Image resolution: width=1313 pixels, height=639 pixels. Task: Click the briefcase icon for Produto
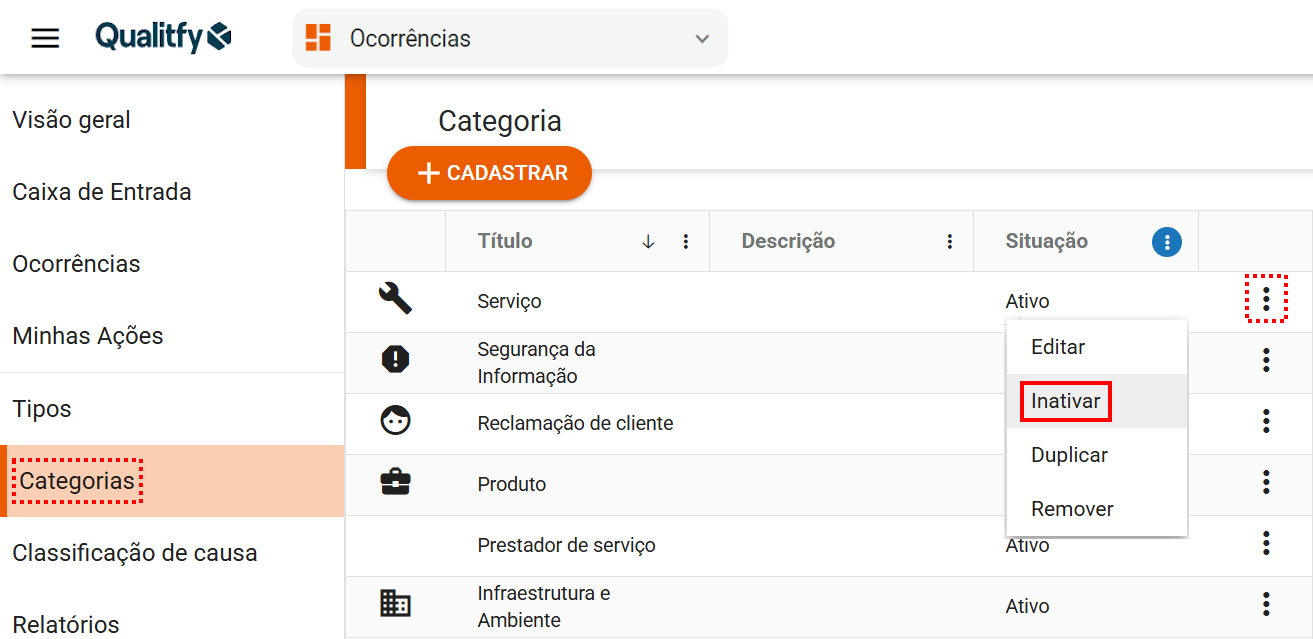click(x=395, y=483)
